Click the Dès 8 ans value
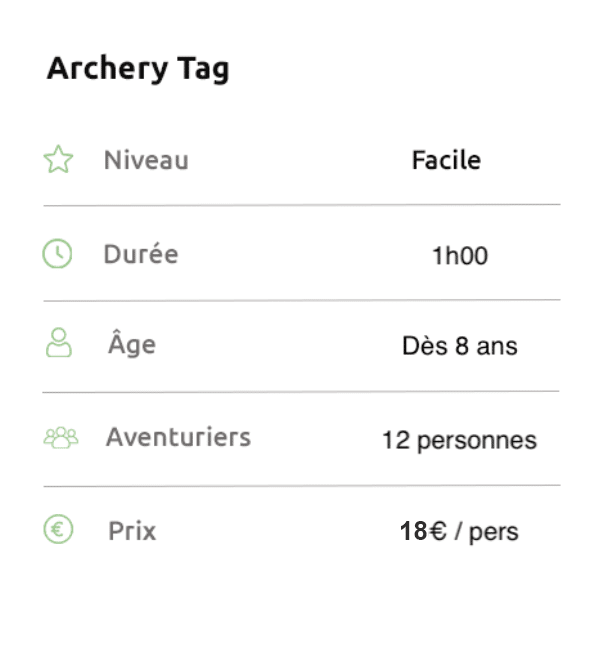Screen dimensions: 604x664 click(460, 346)
